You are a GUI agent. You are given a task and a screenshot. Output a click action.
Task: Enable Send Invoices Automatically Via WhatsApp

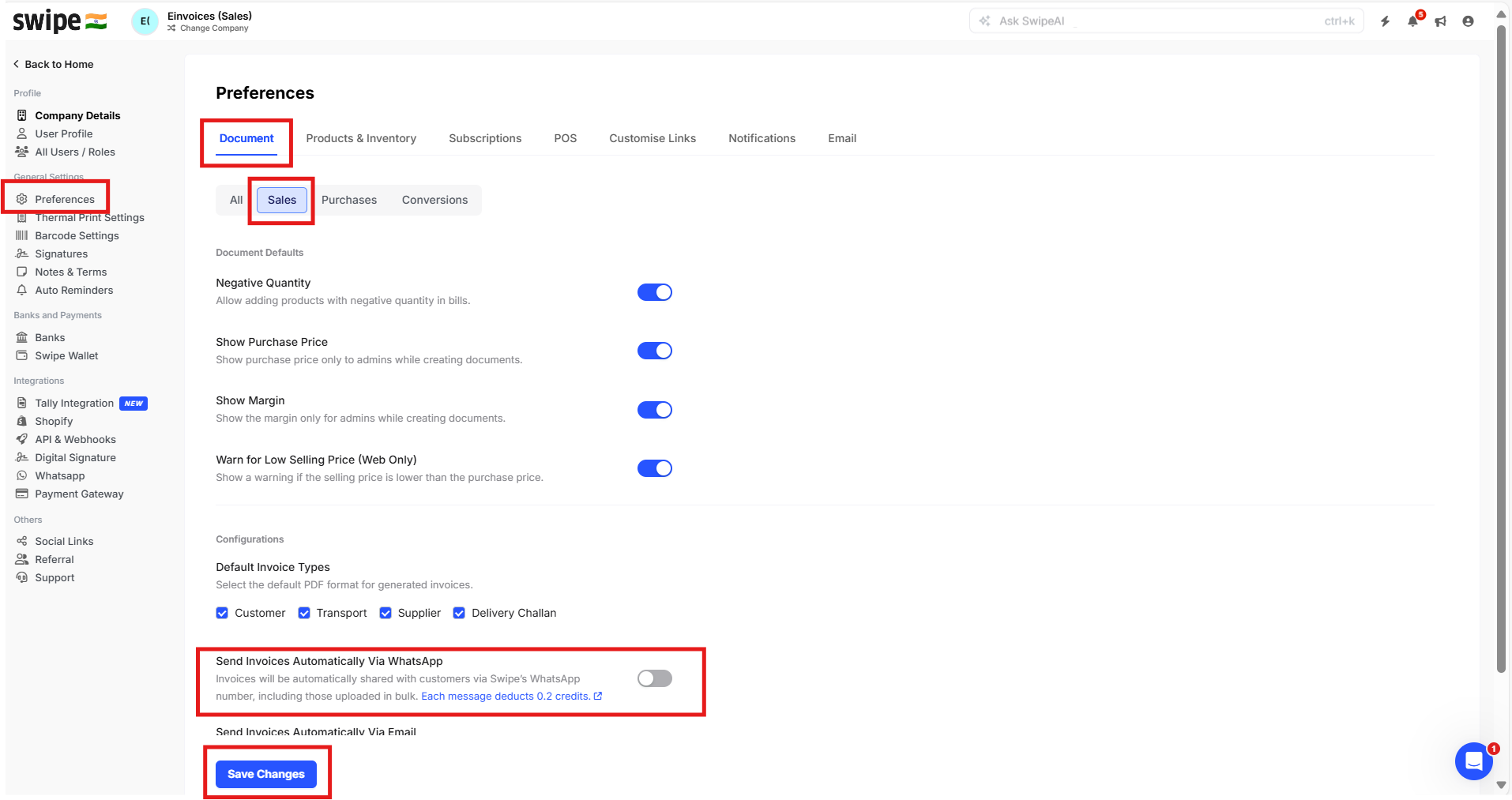654,678
